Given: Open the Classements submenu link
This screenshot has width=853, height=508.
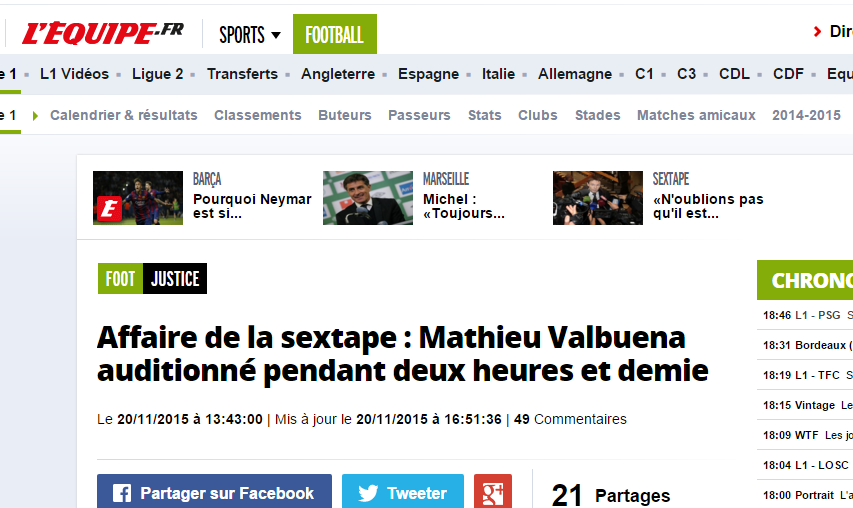Looking at the screenshot, I should click(257, 115).
